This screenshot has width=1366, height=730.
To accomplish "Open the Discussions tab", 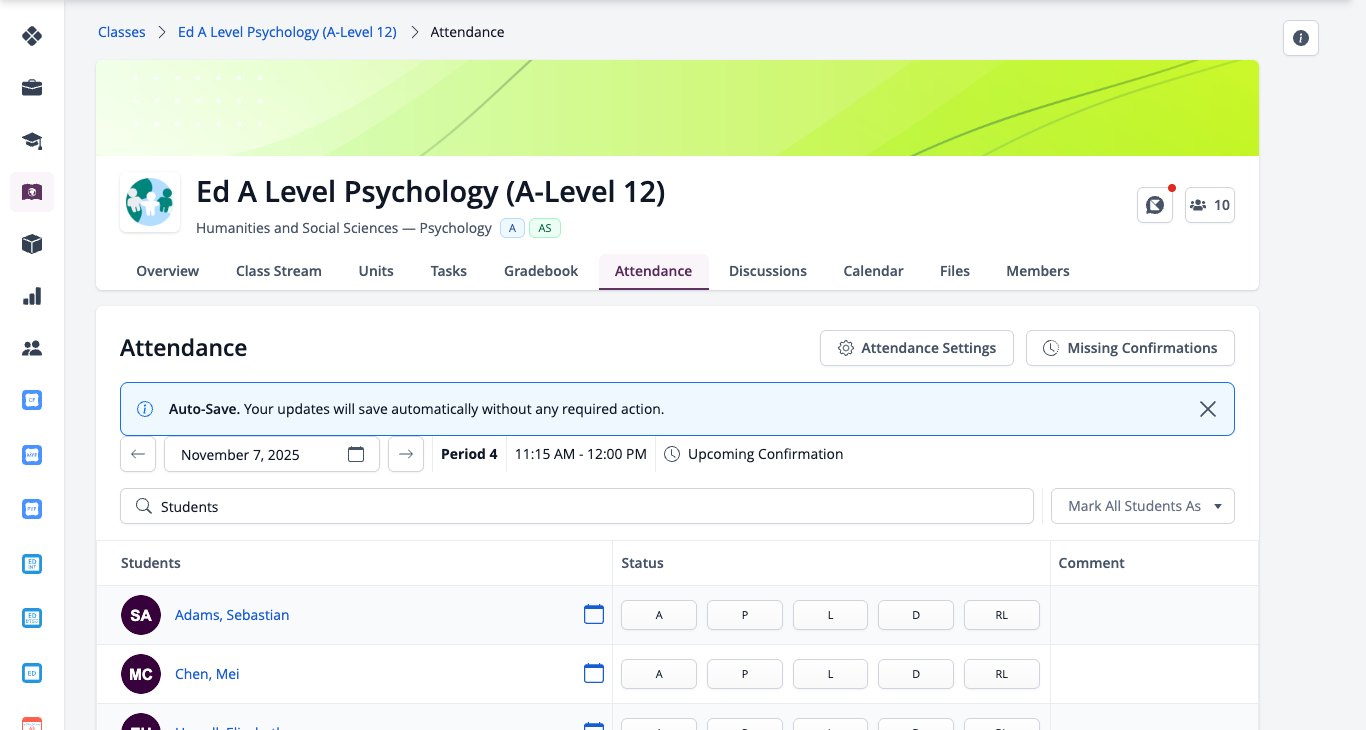I will click(x=768, y=271).
